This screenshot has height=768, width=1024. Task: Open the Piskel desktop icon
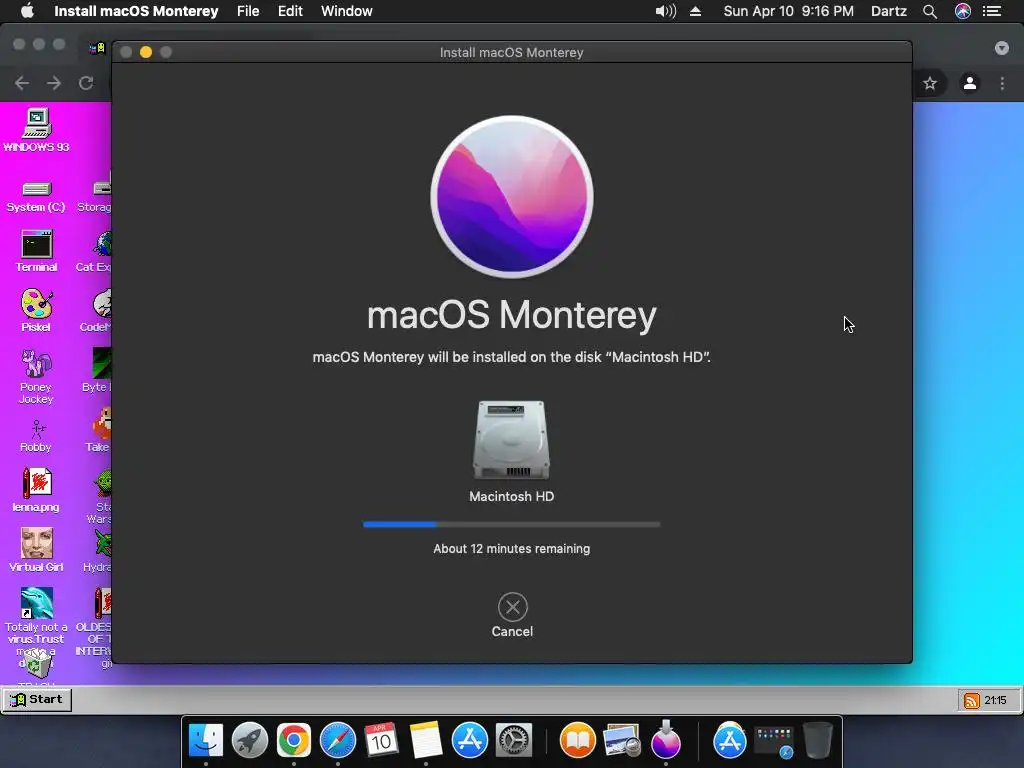36,310
